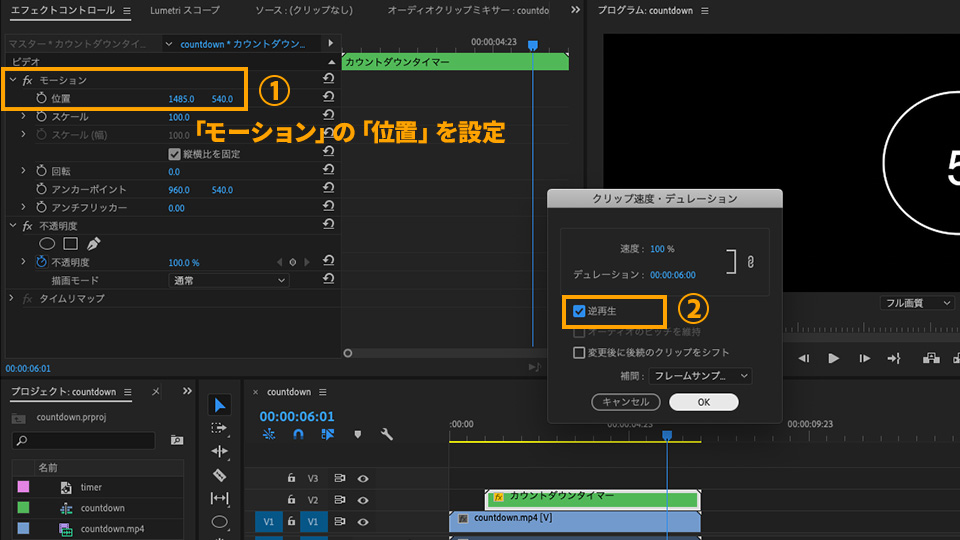Uncheck the 逆再生 checkbox
The width and height of the screenshot is (960, 540).
[x=579, y=311]
